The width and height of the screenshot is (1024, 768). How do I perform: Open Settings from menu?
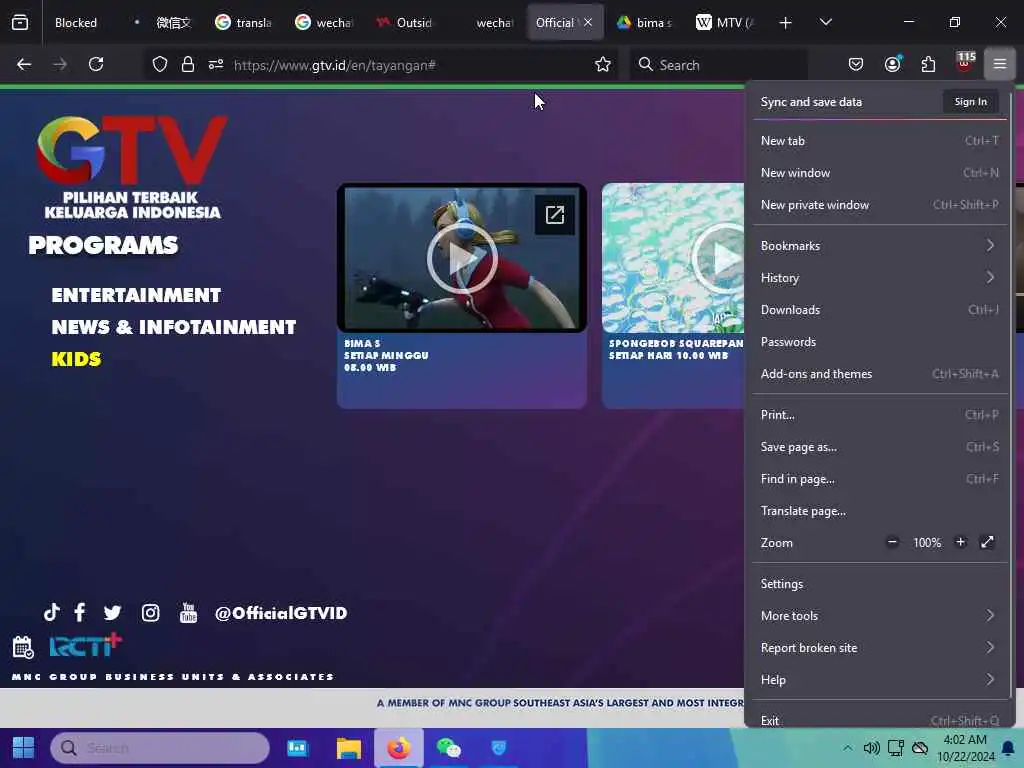[879, 584]
